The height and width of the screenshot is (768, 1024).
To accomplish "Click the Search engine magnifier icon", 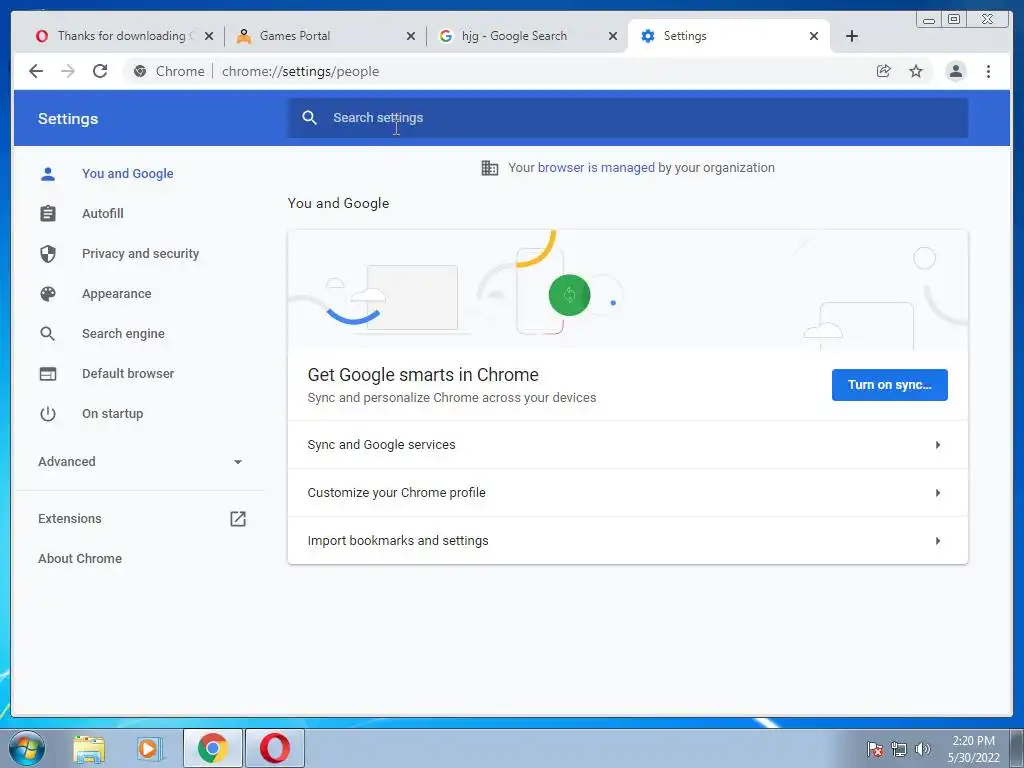I will 48,334.
